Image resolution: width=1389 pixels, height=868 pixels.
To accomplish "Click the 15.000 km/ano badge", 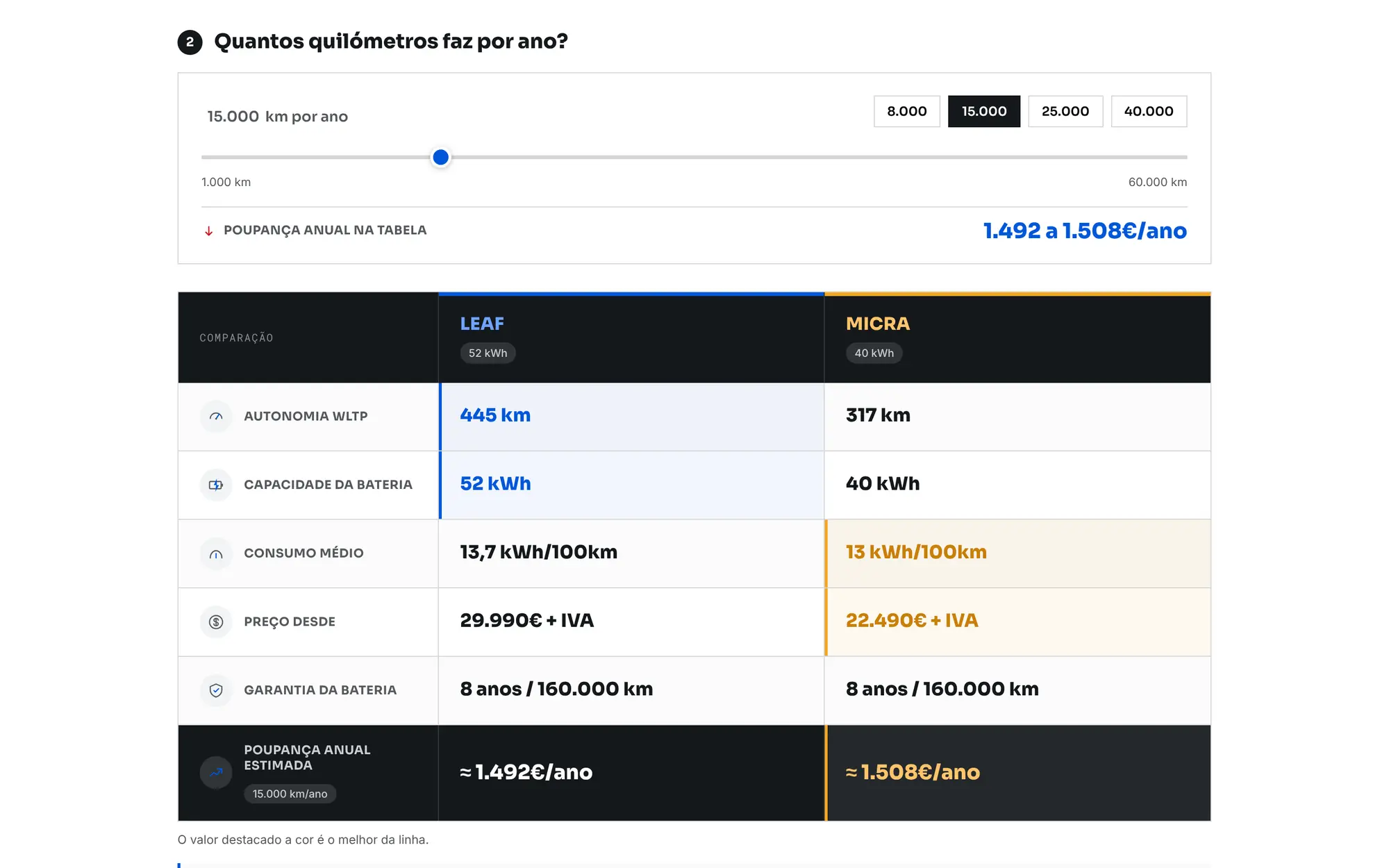I will [290, 794].
